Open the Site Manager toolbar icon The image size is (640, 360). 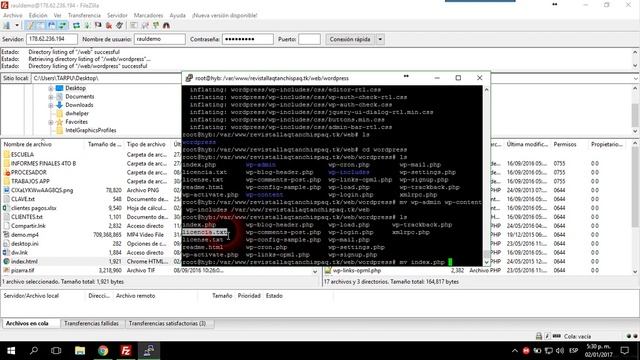pos(7,25)
